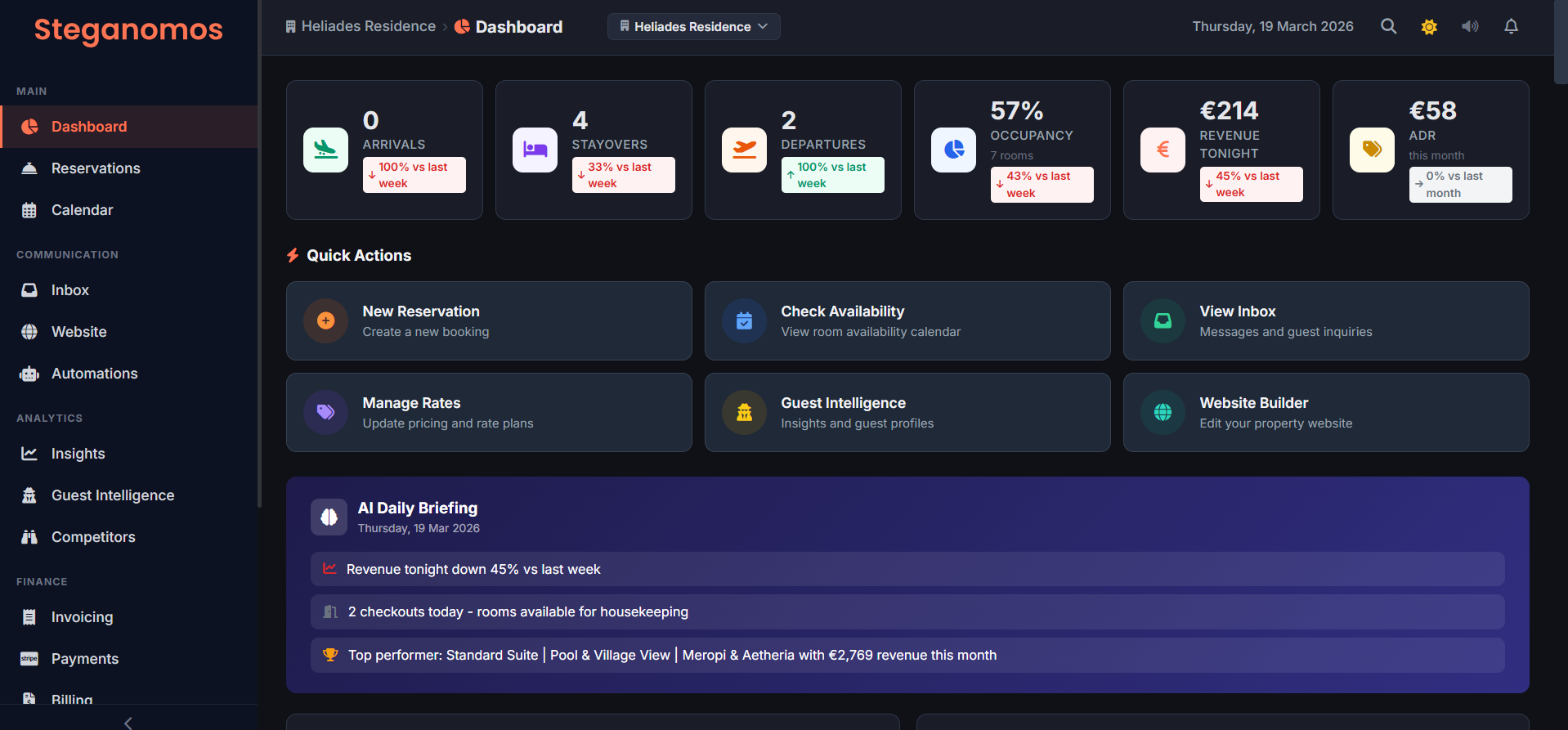Open Reservations from sidebar
This screenshot has height=730, width=1568.
click(129, 168)
